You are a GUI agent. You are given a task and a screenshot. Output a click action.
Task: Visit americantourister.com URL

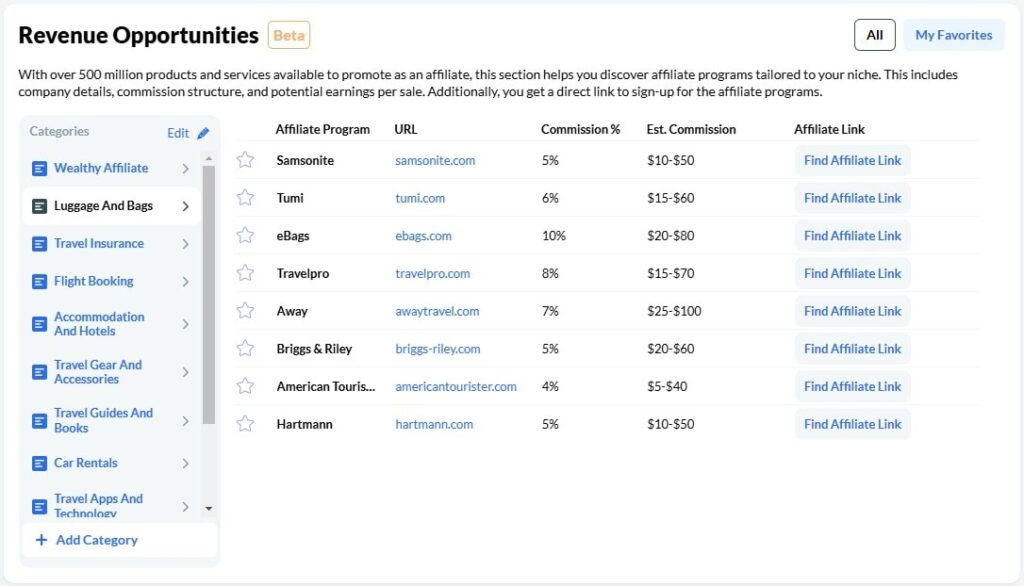click(x=456, y=387)
